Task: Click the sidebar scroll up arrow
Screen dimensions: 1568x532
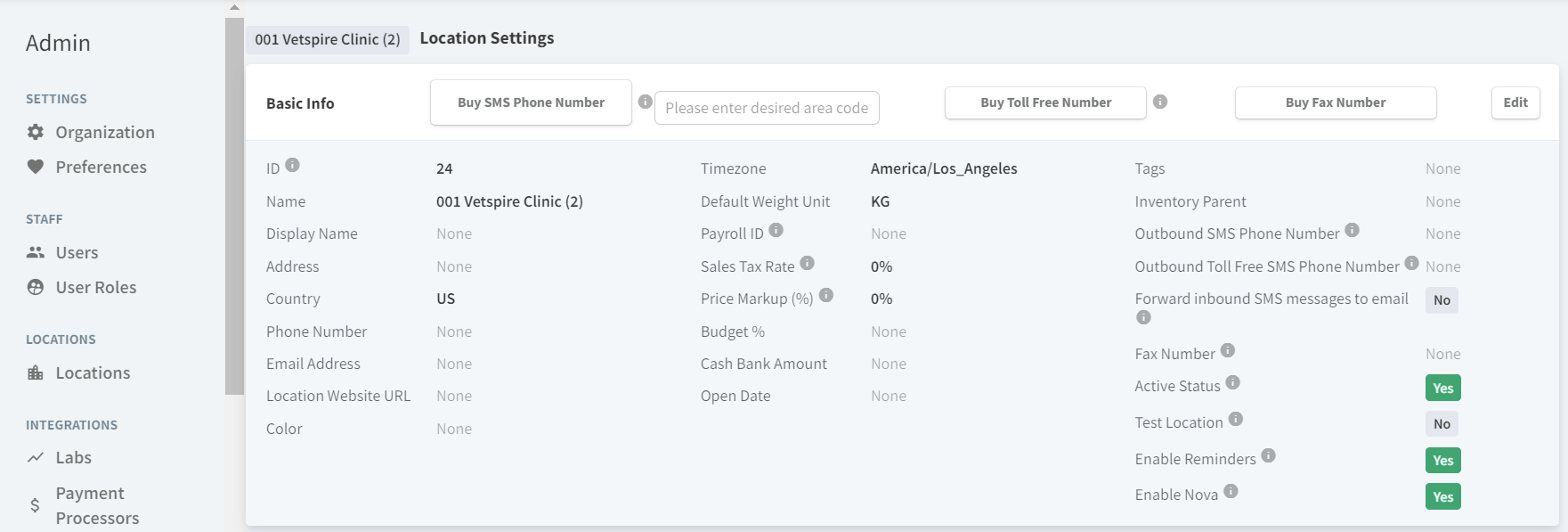Action: (234, 7)
